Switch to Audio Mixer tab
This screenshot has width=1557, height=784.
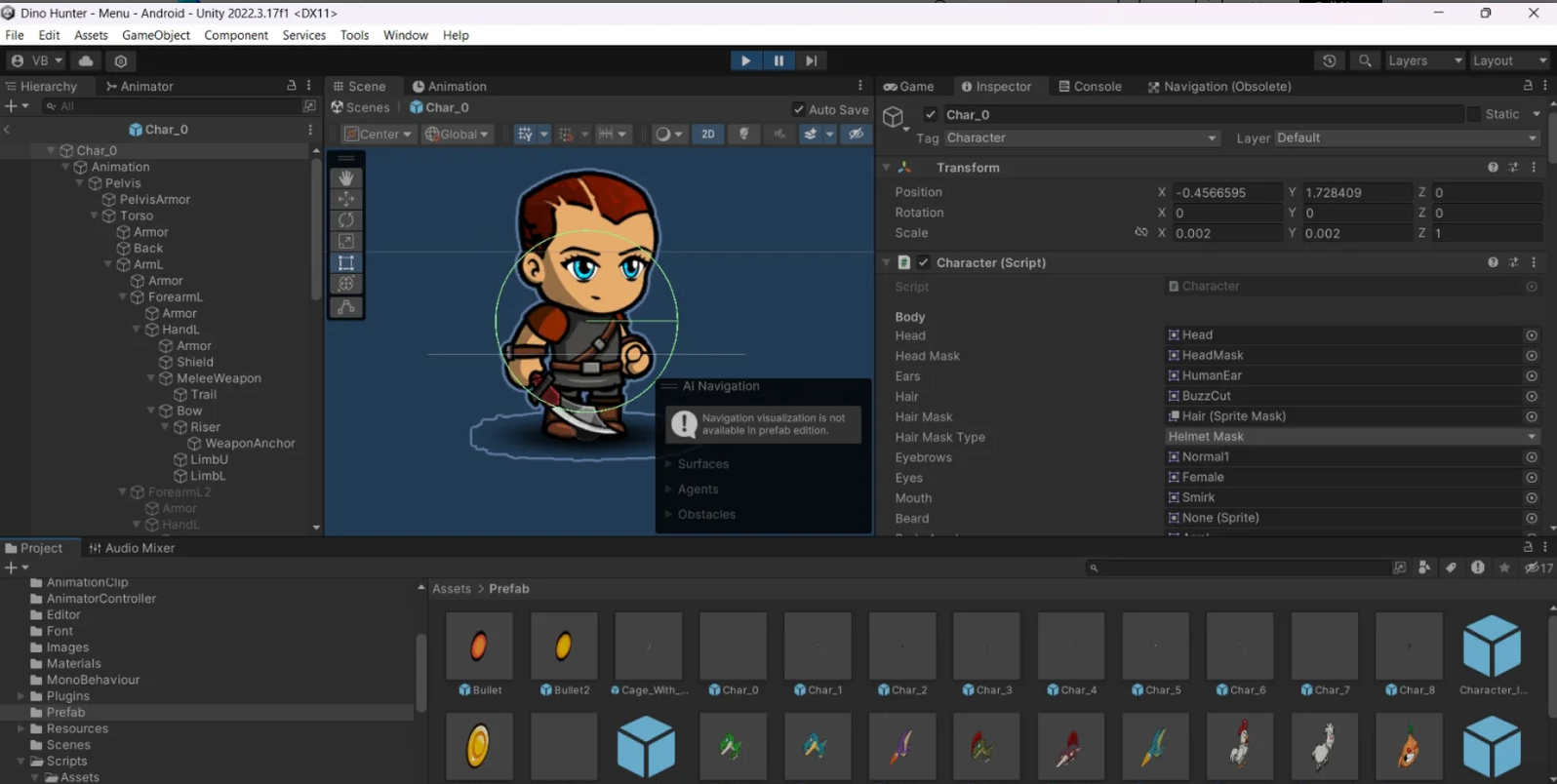click(x=132, y=548)
